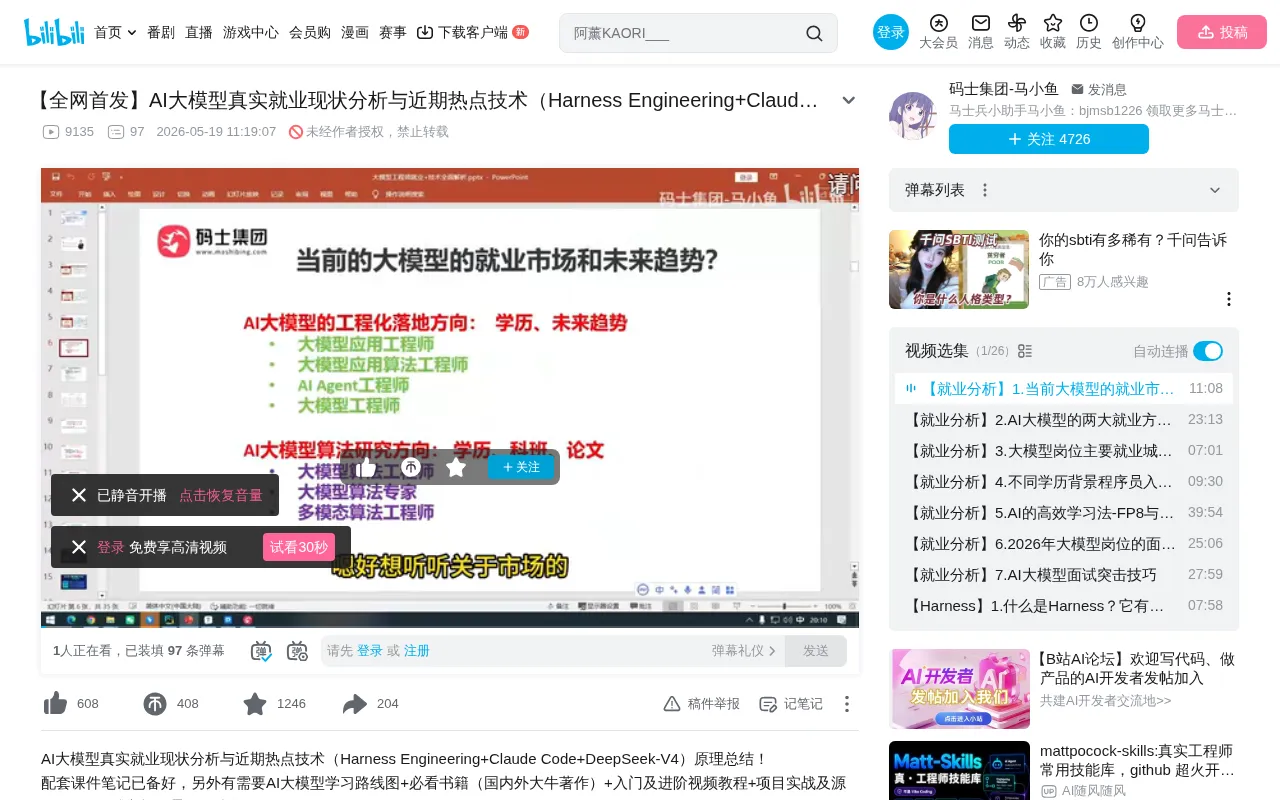Expand 弹幕列表 panel chevron

[1215, 190]
